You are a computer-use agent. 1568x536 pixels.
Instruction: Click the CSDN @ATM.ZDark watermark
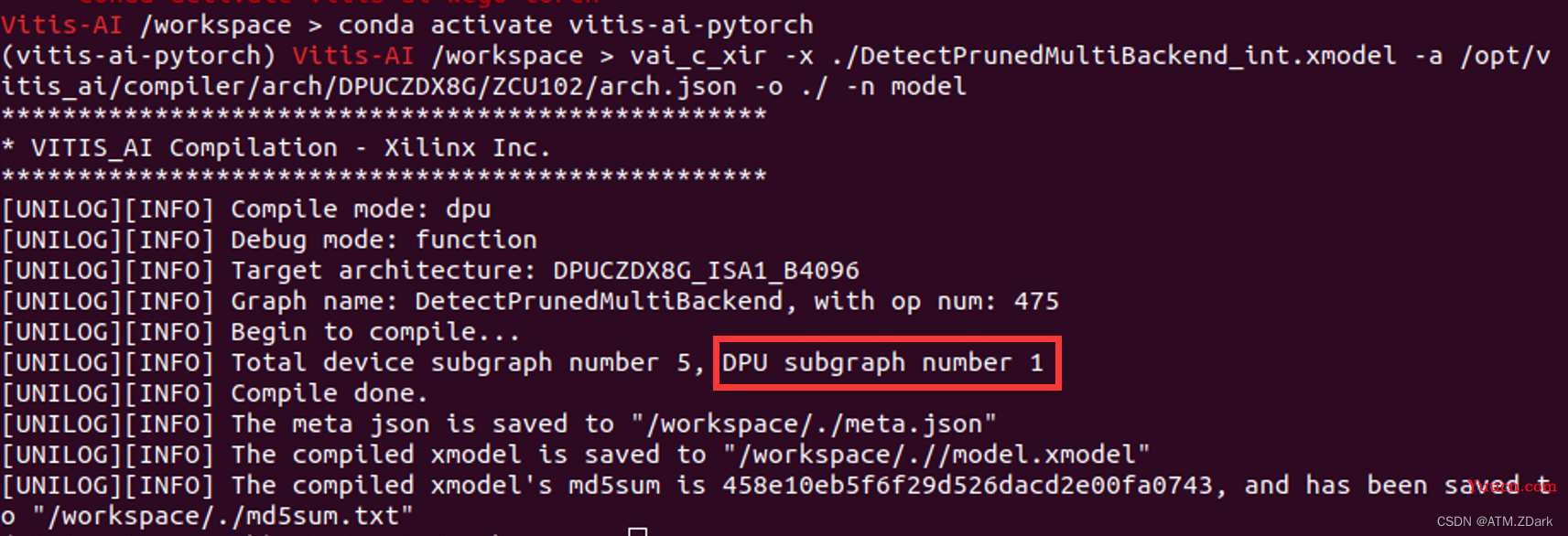(1495, 521)
